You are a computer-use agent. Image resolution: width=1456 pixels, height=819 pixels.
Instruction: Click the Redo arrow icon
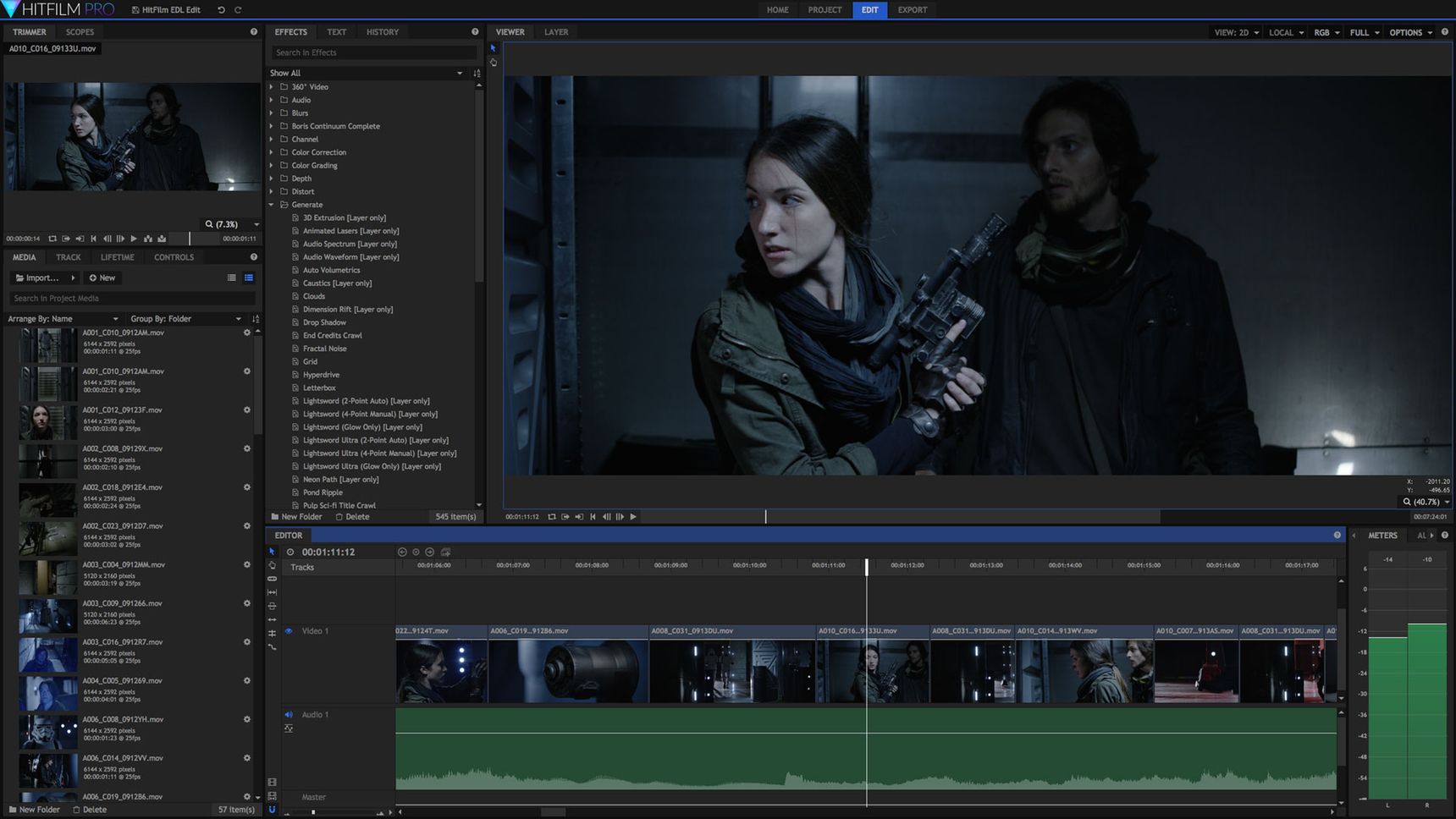238,10
